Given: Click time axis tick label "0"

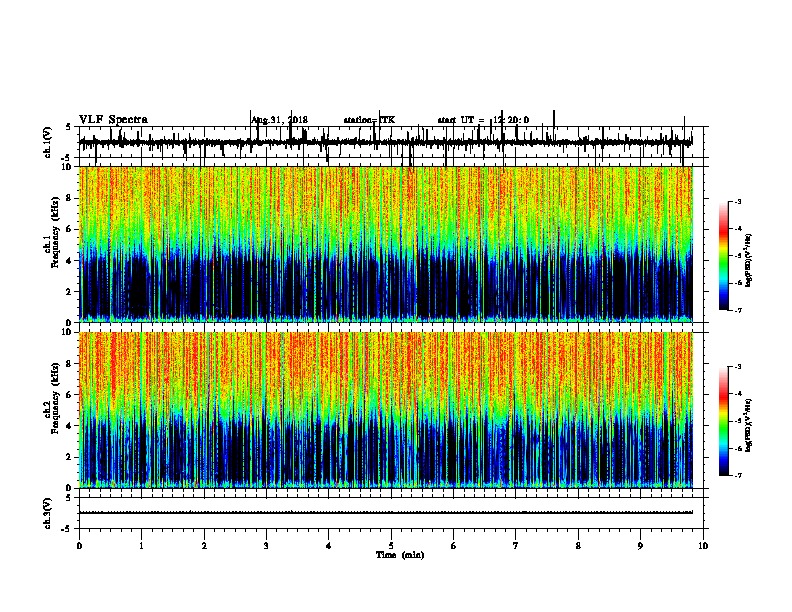Looking at the screenshot, I should tap(79, 546).
